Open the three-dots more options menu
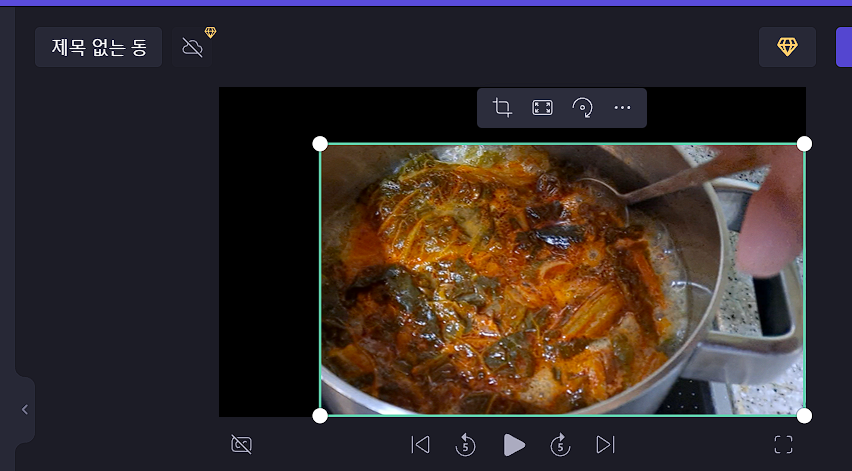The height and width of the screenshot is (471, 852). click(x=622, y=108)
